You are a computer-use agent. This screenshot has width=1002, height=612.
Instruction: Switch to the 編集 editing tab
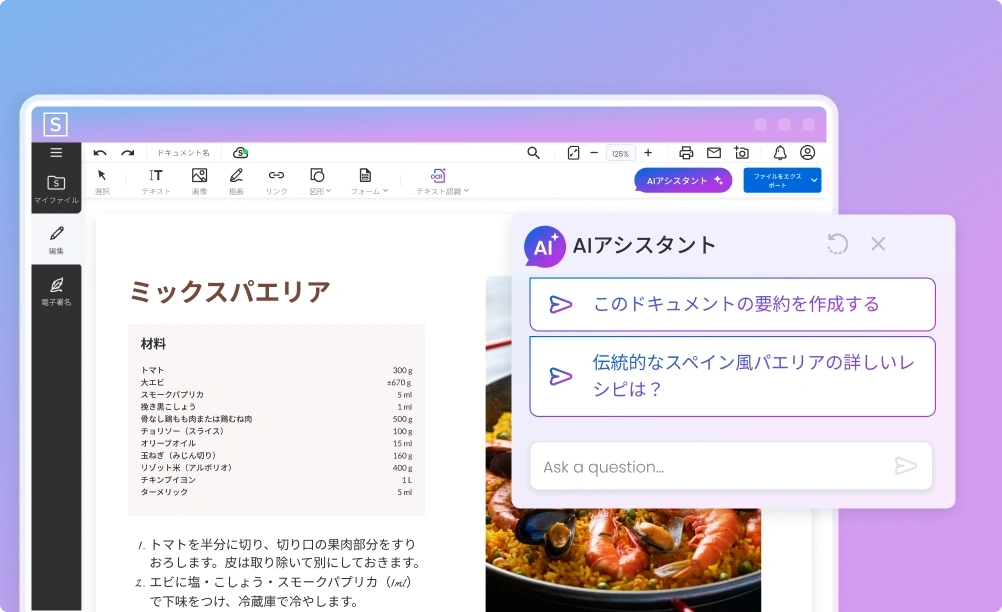tap(56, 238)
